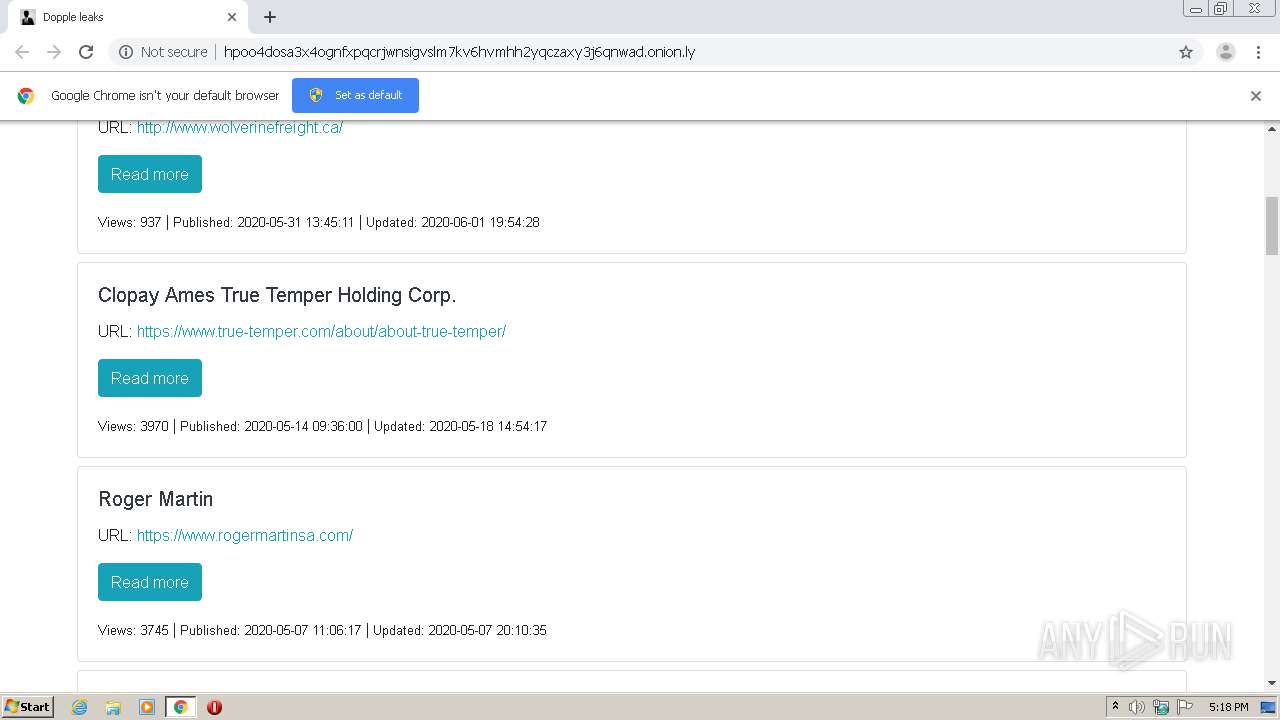Click the vertical scrollbar thumb
1280x720 pixels.
pos(1272,225)
